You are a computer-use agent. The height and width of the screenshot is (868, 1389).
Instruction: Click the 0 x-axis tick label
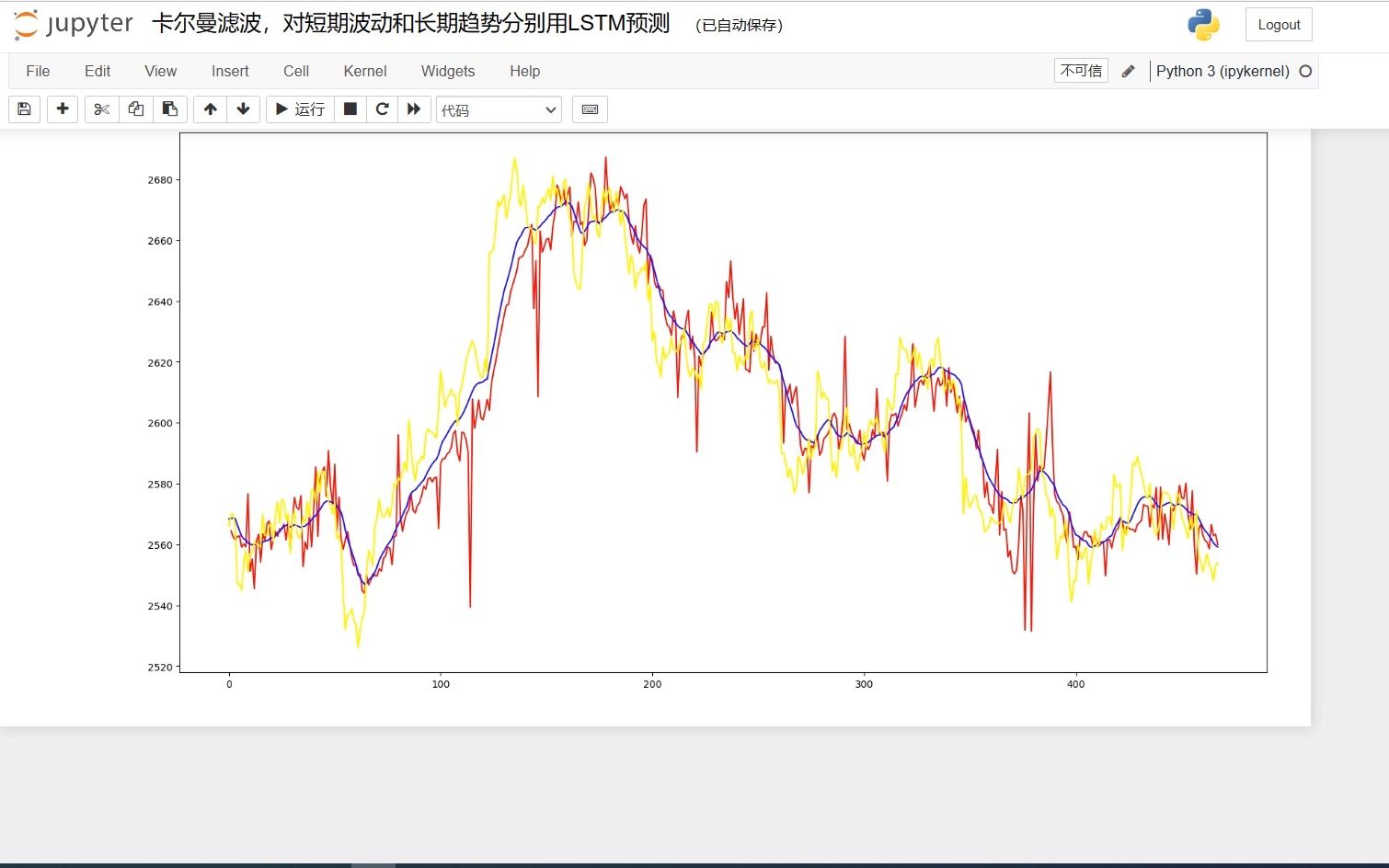point(229,684)
